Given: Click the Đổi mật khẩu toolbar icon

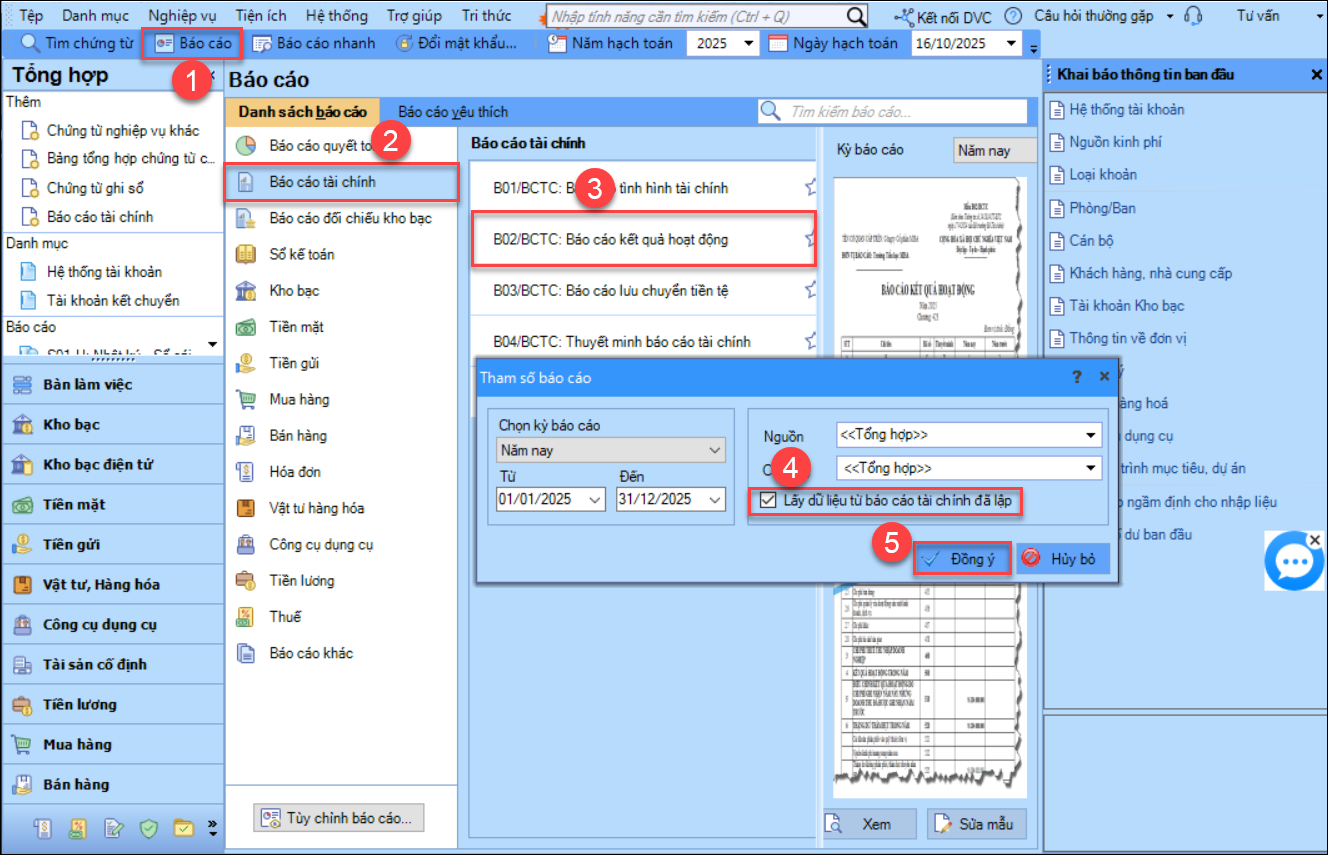Looking at the screenshot, I should pyautogui.click(x=403, y=43).
